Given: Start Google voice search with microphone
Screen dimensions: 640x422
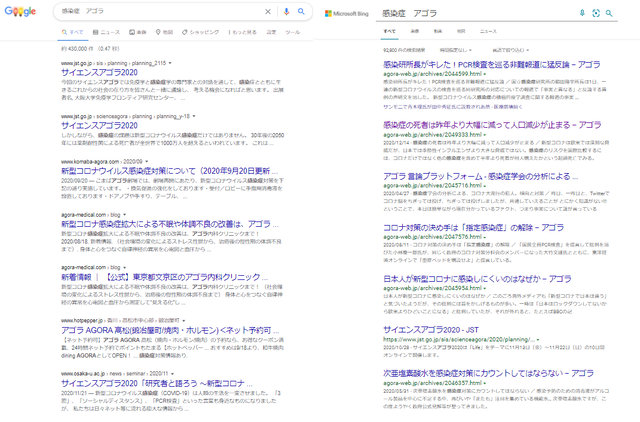Looking at the screenshot, I should (286, 11).
